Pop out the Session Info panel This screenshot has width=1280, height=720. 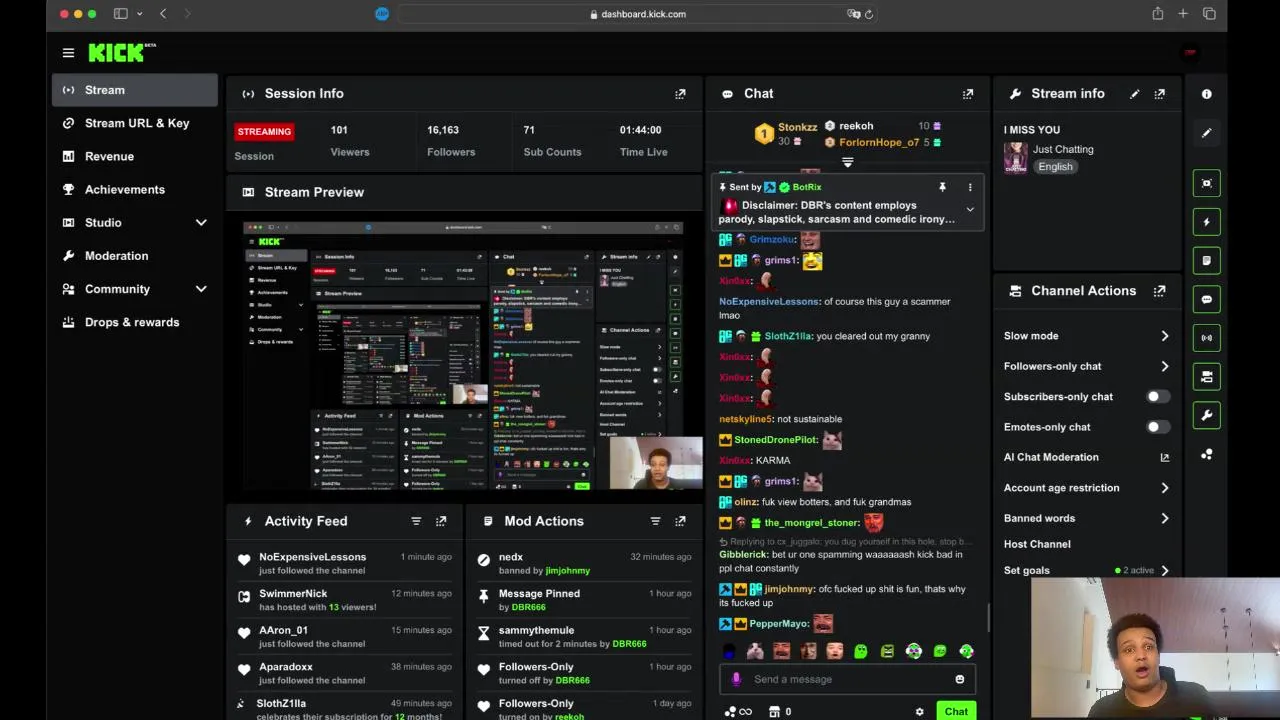(x=680, y=94)
